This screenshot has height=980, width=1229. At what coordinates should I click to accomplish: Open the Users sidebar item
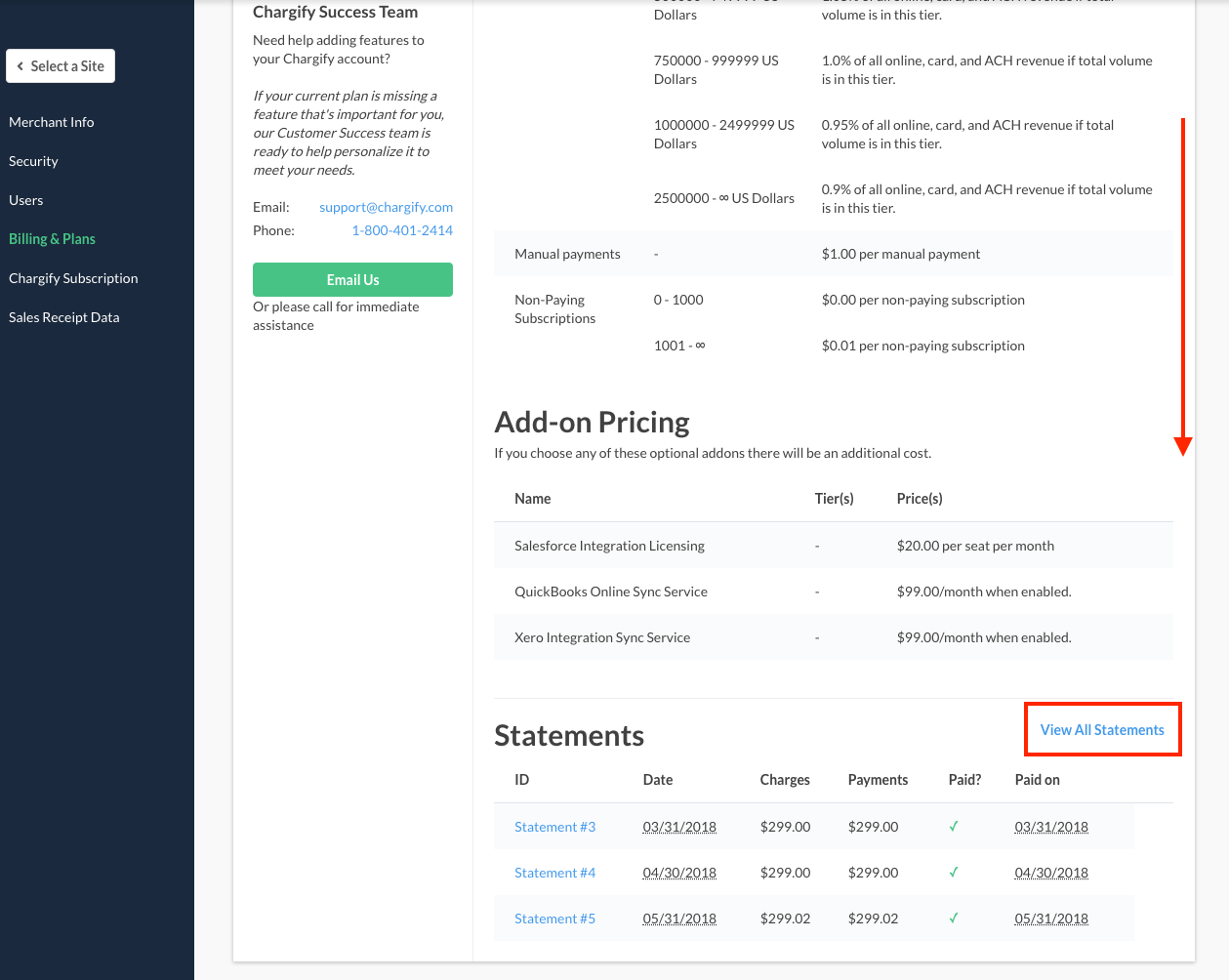(x=26, y=200)
